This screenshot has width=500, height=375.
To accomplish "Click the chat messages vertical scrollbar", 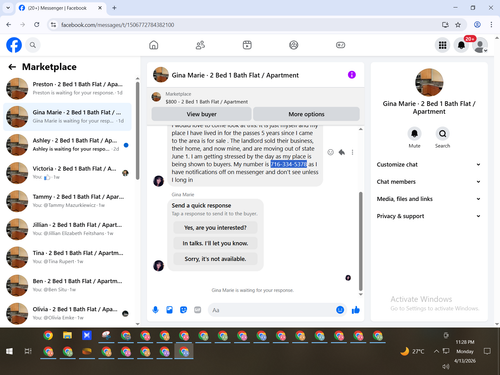I will pyautogui.click(x=360, y=241).
